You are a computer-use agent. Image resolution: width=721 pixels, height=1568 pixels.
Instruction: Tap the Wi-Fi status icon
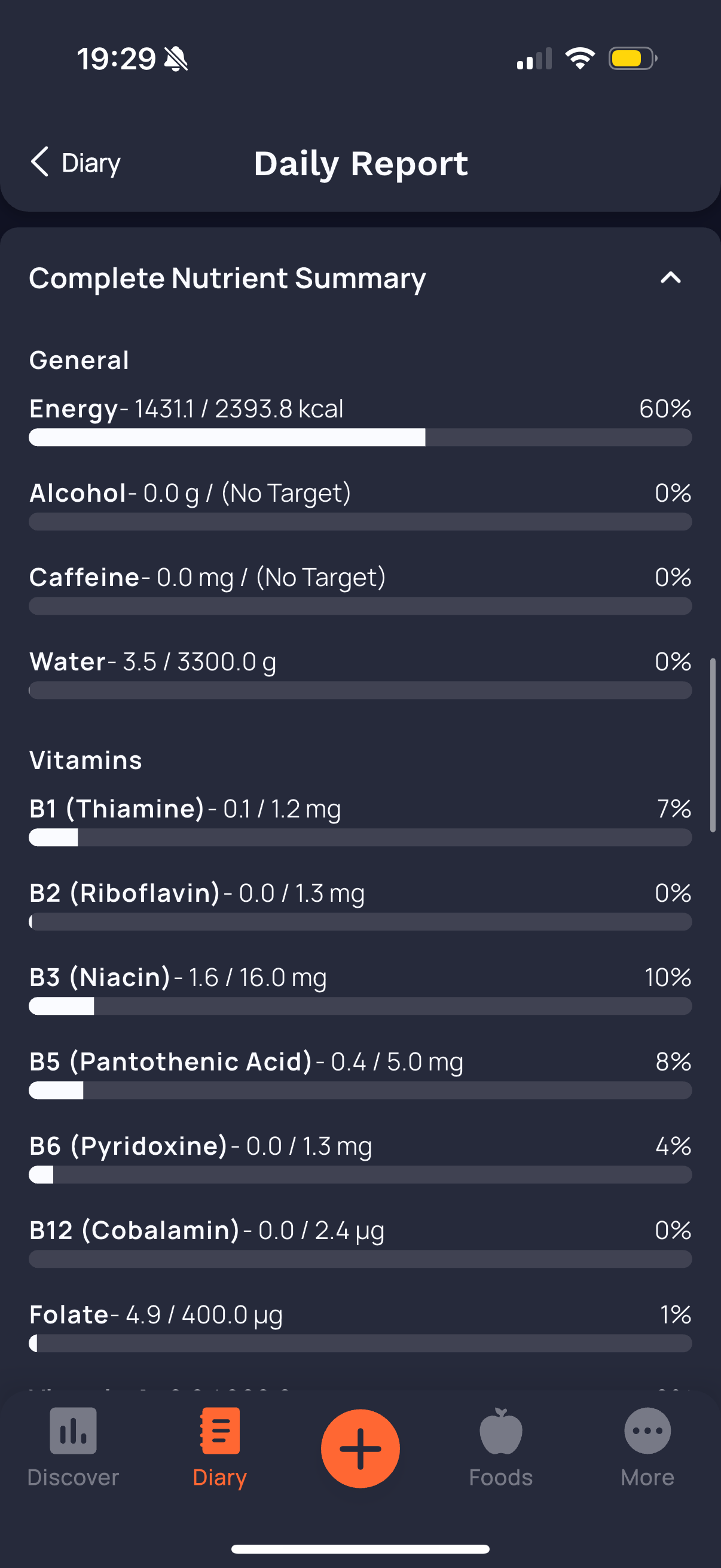[x=580, y=59]
